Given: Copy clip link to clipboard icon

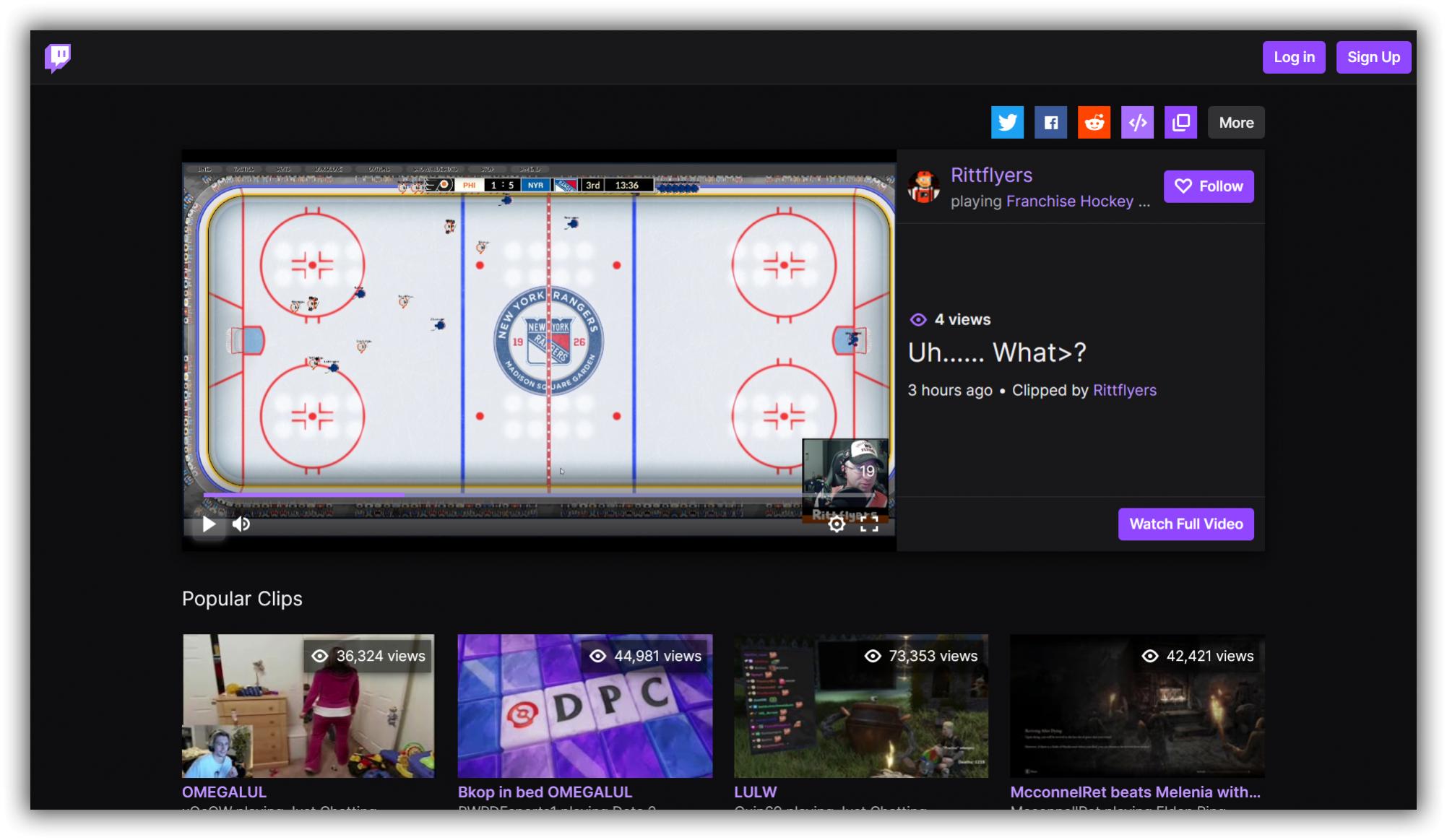Looking at the screenshot, I should pos(1180,122).
